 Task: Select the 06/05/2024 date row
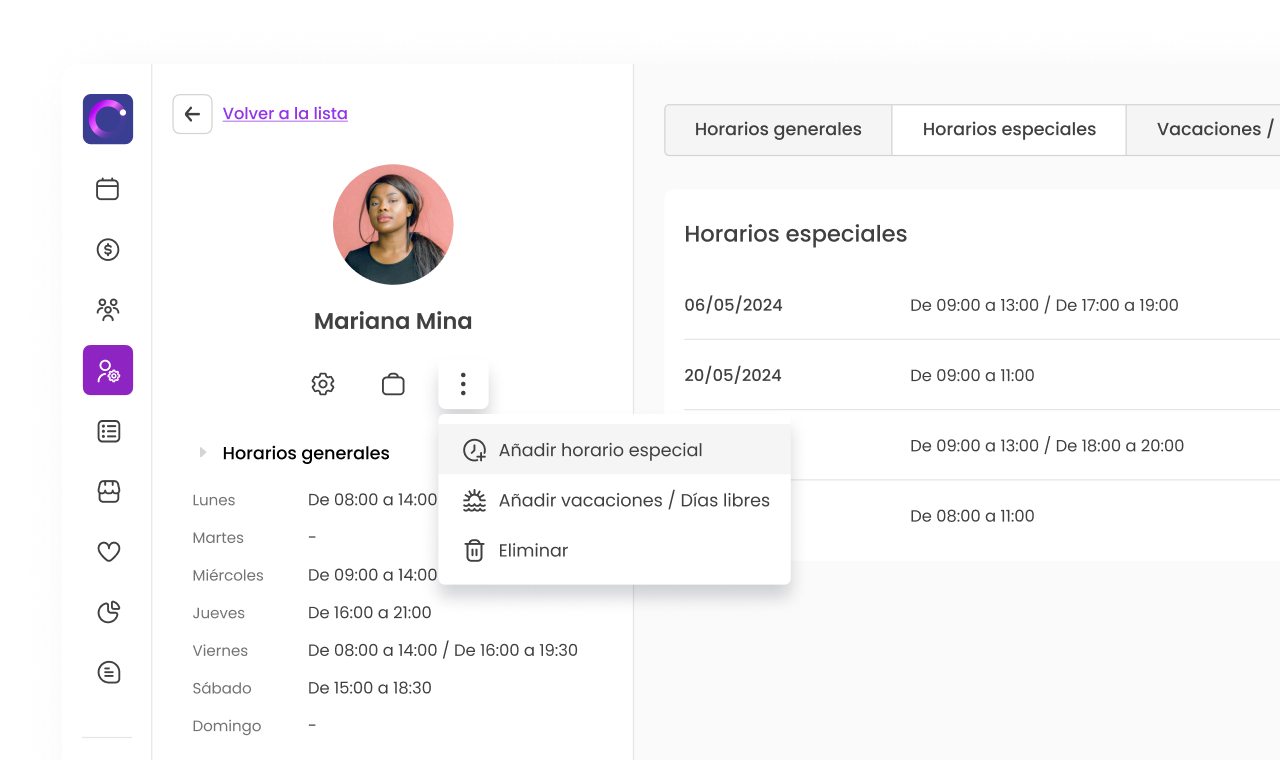click(982, 305)
